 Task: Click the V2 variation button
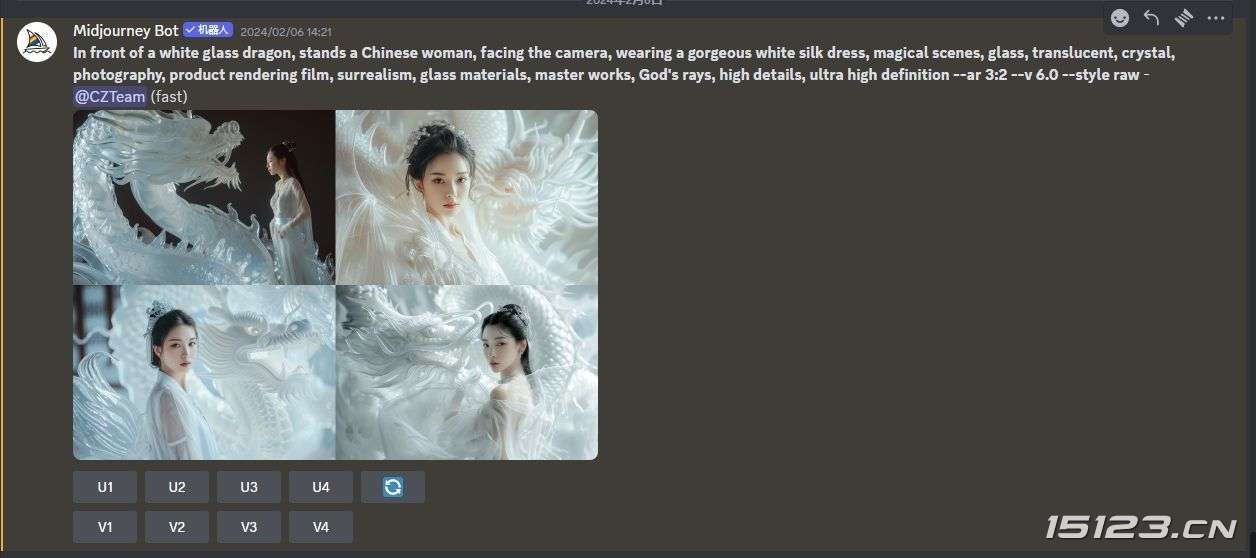point(177,527)
